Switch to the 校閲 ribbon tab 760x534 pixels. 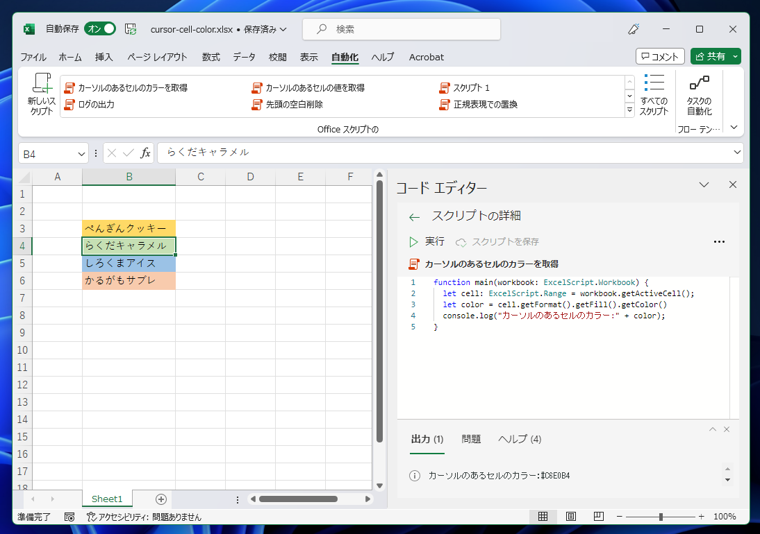click(278, 57)
